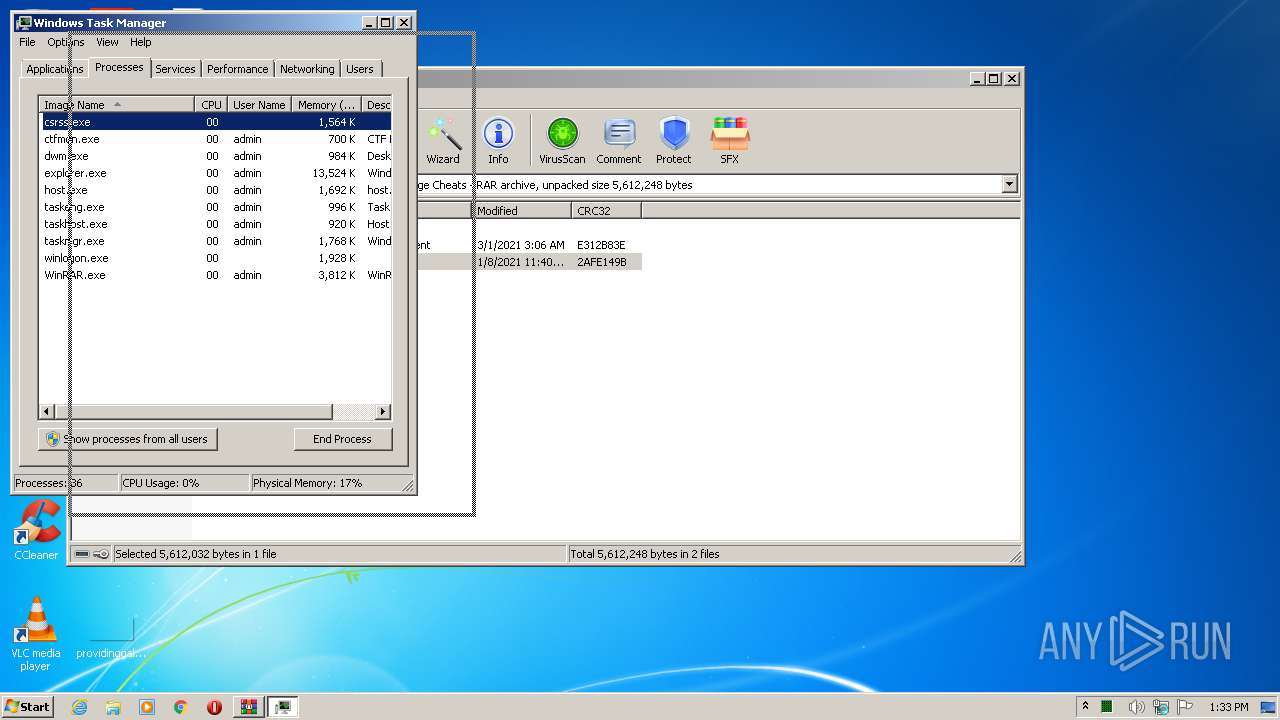Click the SFX icon in WinRAR
This screenshot has width=1280, height=720.
(730, 141)
